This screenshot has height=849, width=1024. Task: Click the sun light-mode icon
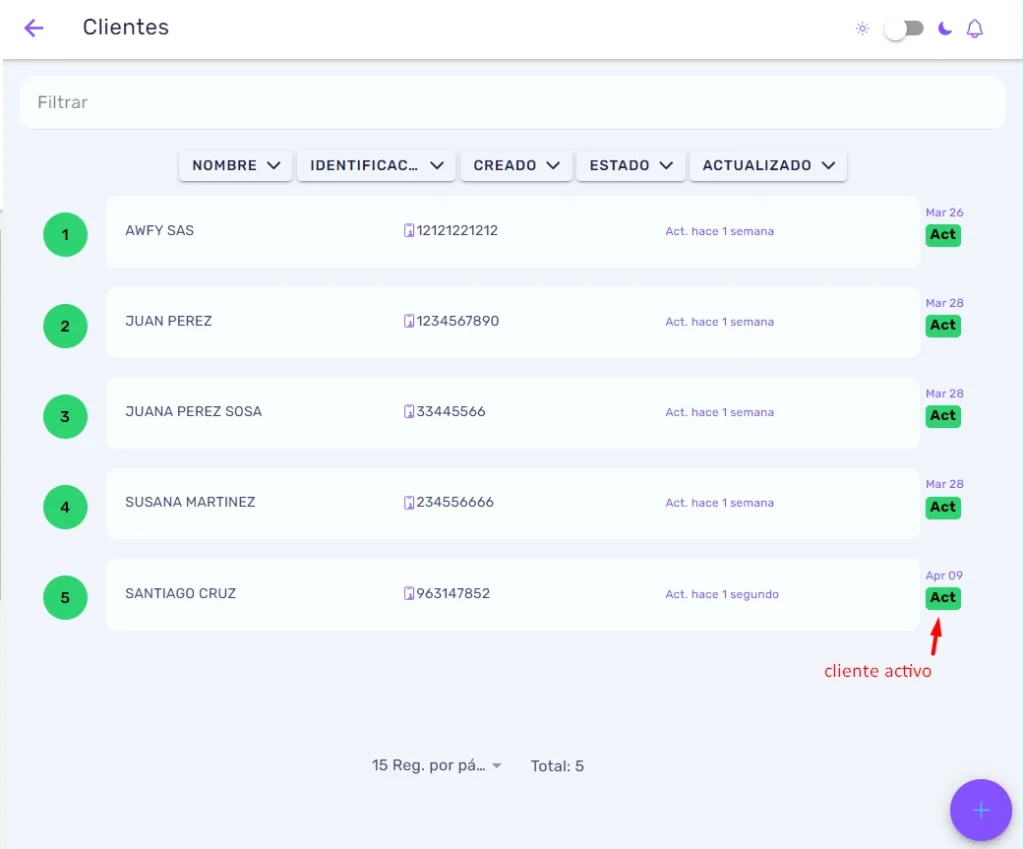(x=862, y=29)
